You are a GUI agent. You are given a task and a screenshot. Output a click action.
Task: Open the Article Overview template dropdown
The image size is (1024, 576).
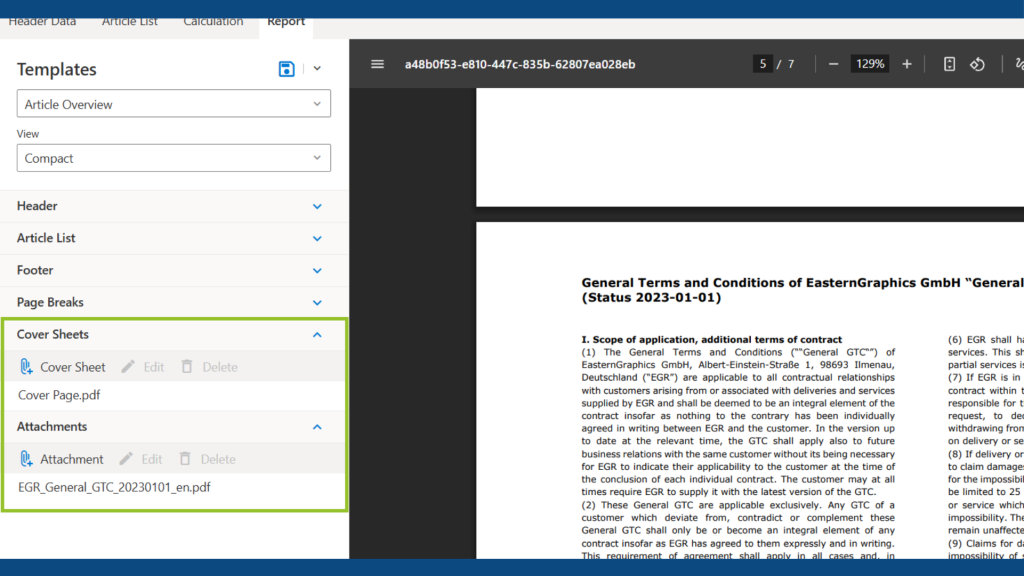coord(173,103)
